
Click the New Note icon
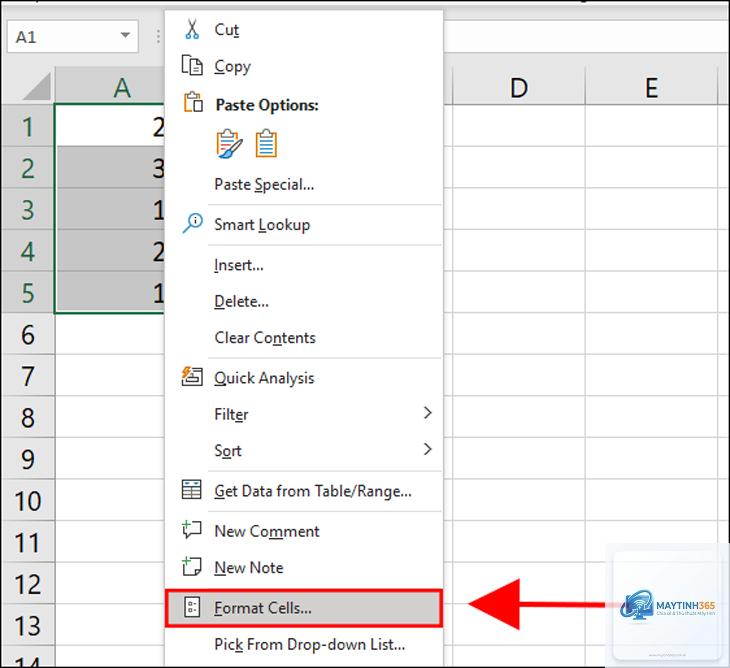coord(192,566)
